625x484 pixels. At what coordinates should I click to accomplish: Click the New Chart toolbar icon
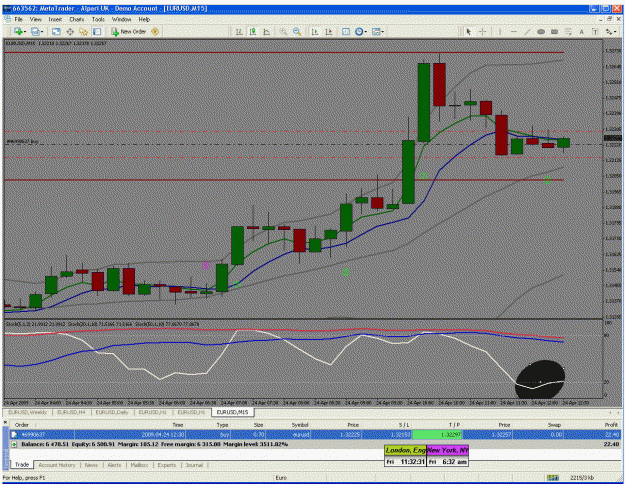coord(17,31)
